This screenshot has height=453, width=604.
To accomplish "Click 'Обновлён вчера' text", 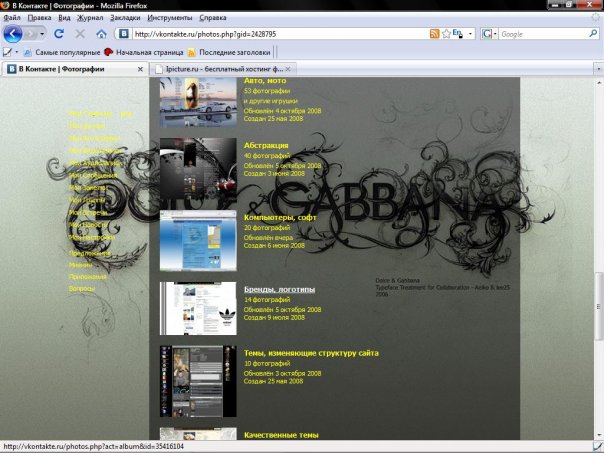I will pyautogui.click(x=268, y=238).
